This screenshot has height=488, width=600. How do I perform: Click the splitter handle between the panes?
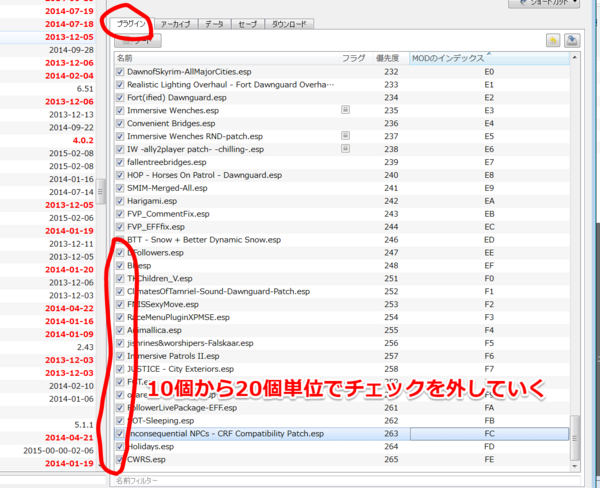(x=101, y=191)
